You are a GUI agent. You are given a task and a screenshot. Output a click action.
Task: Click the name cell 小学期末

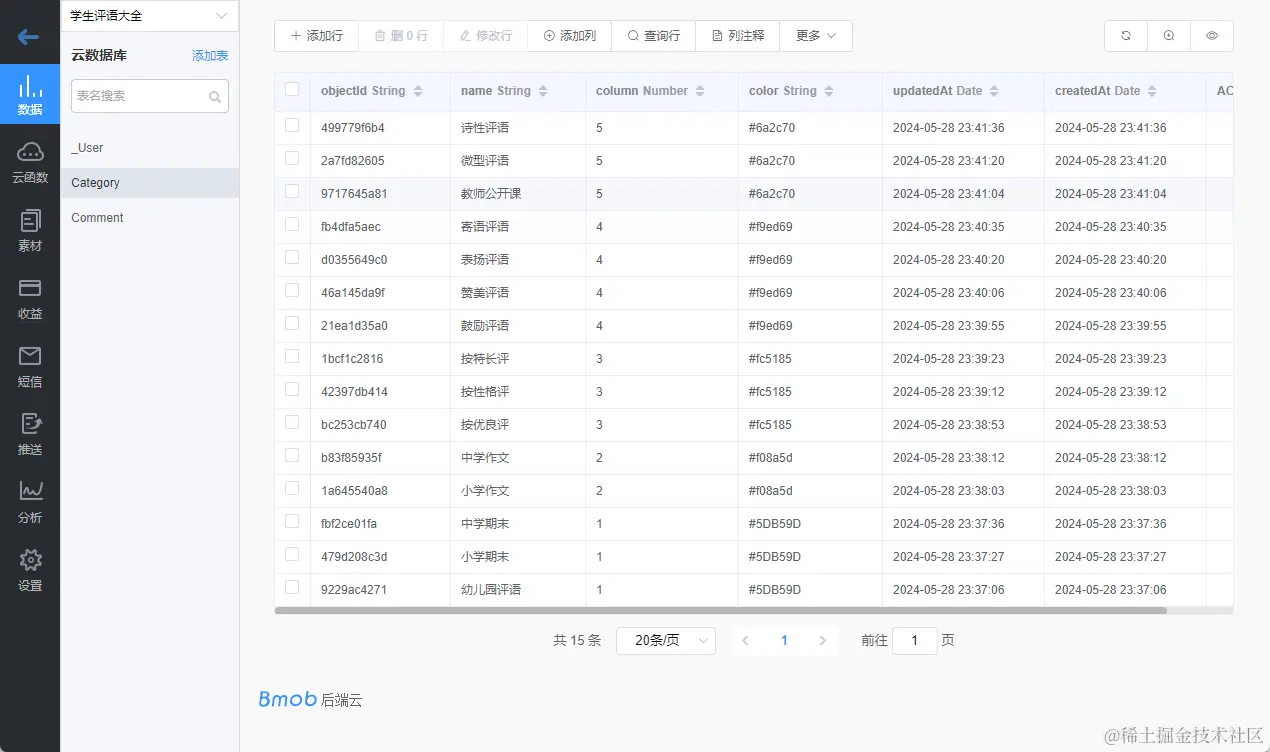pyautogui.click(x=485, y=557)
